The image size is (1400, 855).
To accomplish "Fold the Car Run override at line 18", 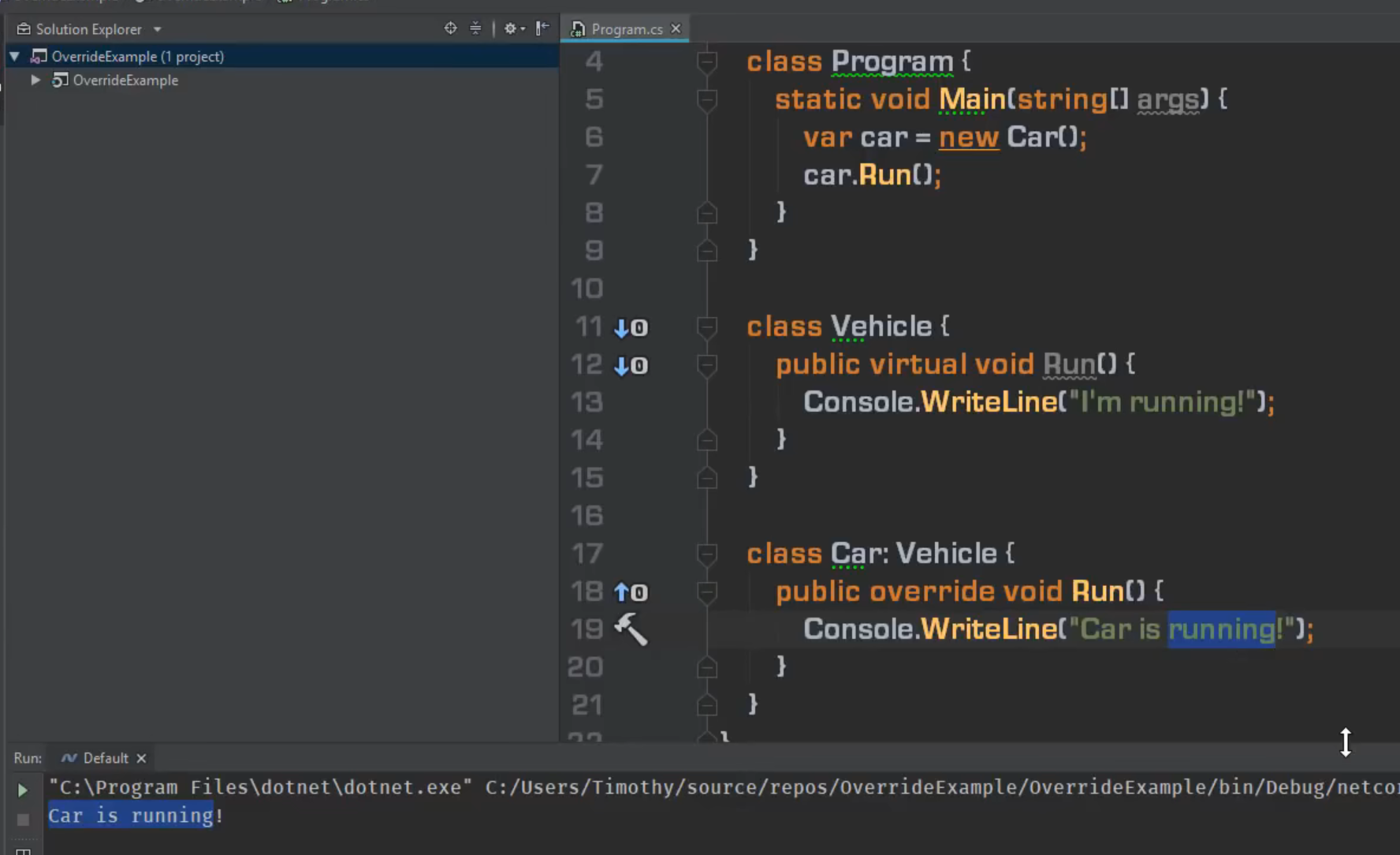I will click(x=707, y=592).
